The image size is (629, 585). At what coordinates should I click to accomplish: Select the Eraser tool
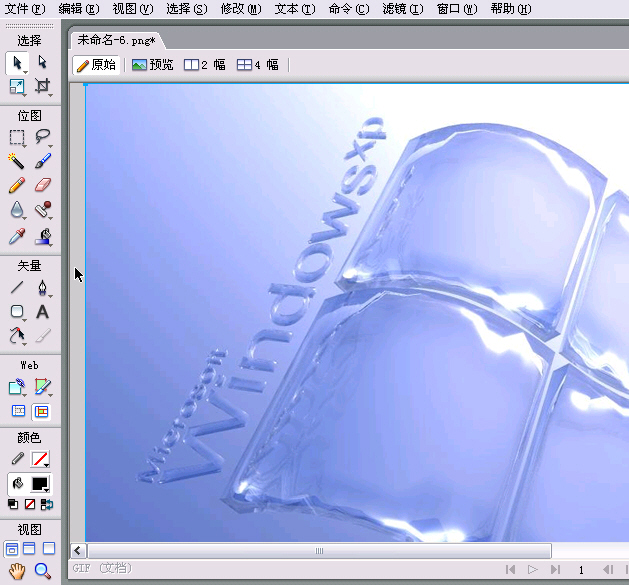[x=42, y=185]
